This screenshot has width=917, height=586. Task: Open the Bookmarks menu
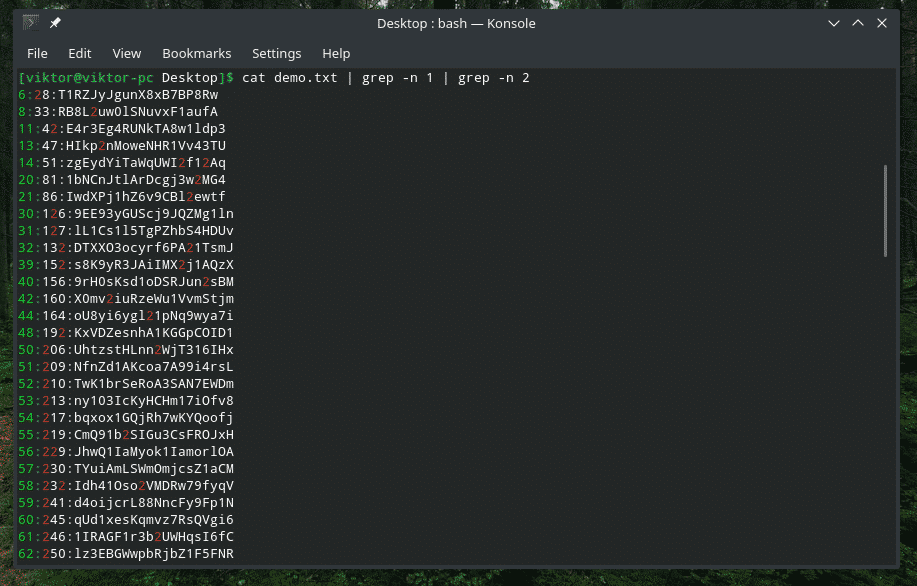pyautogui.click(x=196, y=53)
